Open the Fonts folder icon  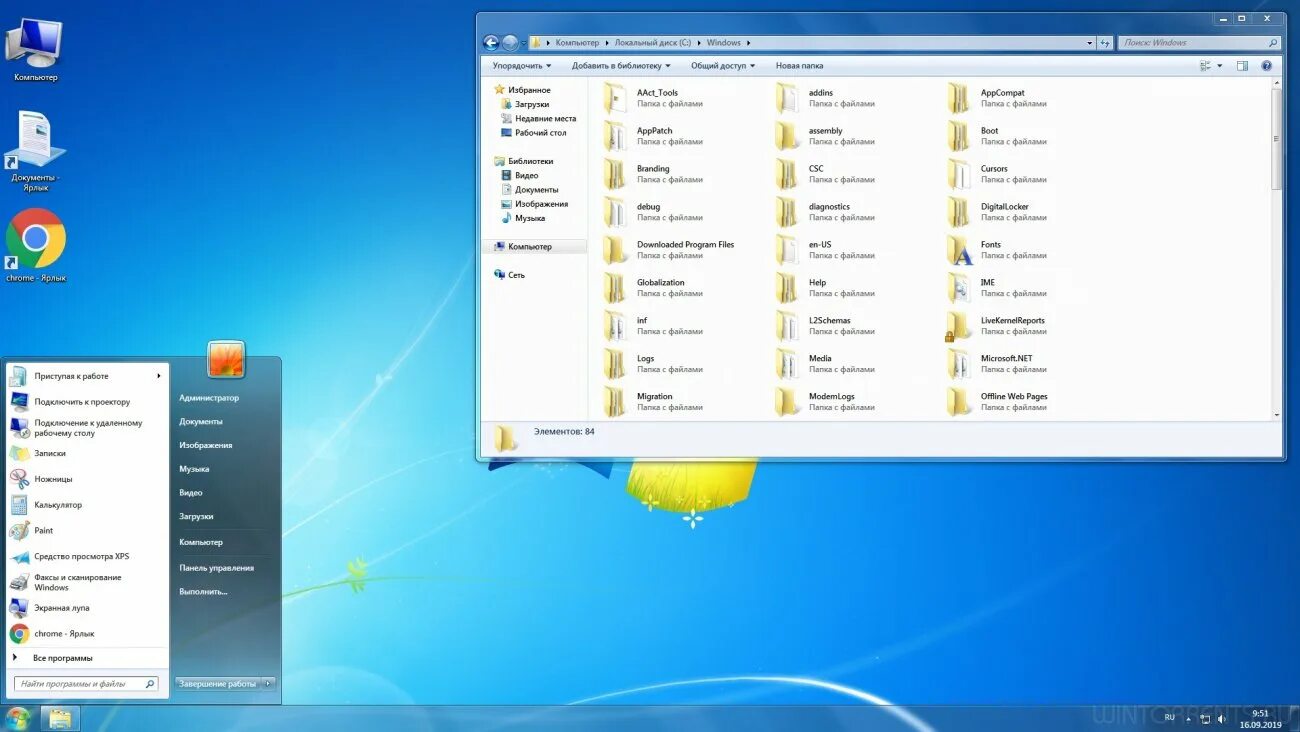pos(959,250)
